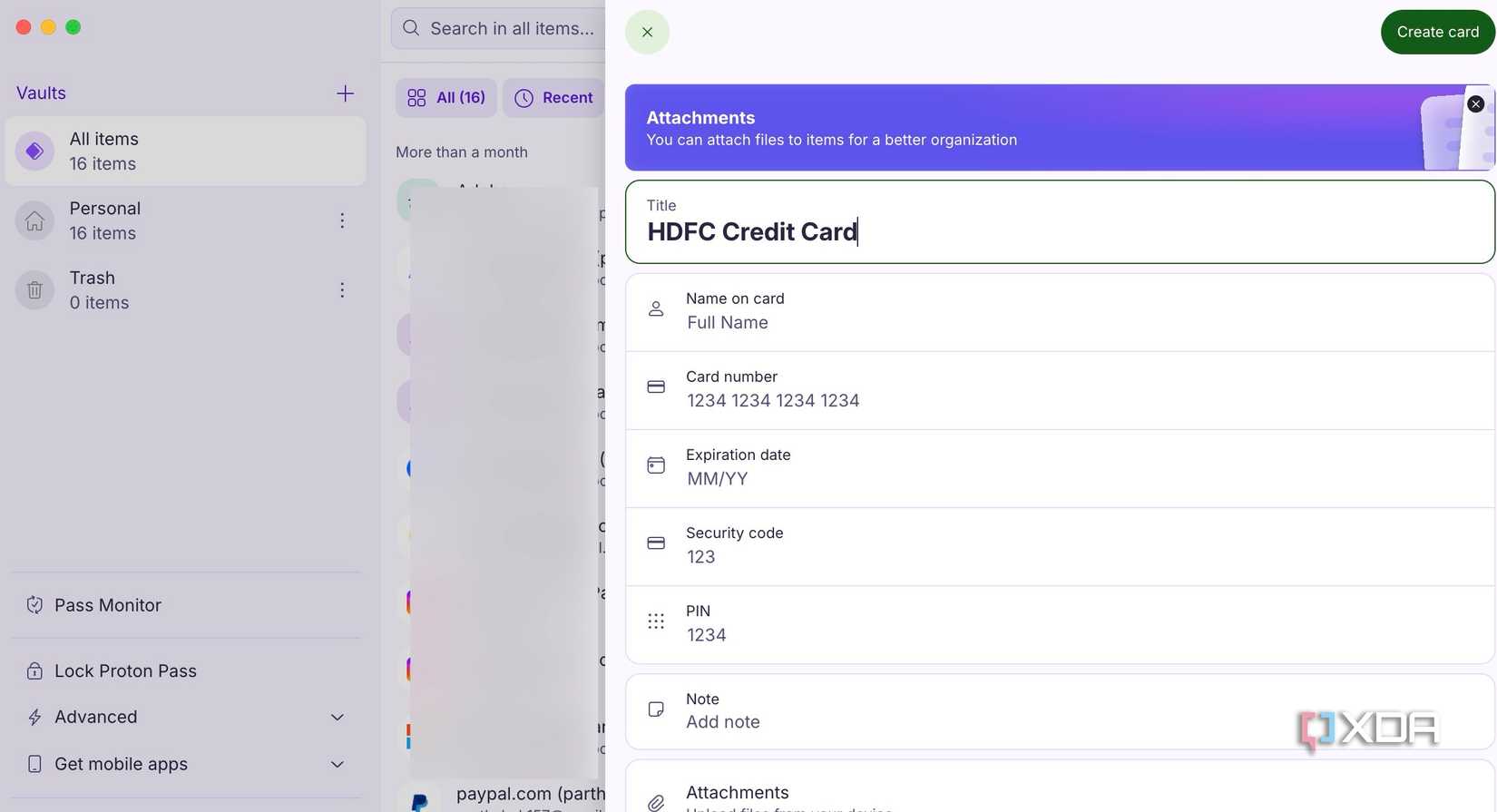Click the person icon beside Name on card
This screenshot has height=812, width=1497.
coord(656,309)
